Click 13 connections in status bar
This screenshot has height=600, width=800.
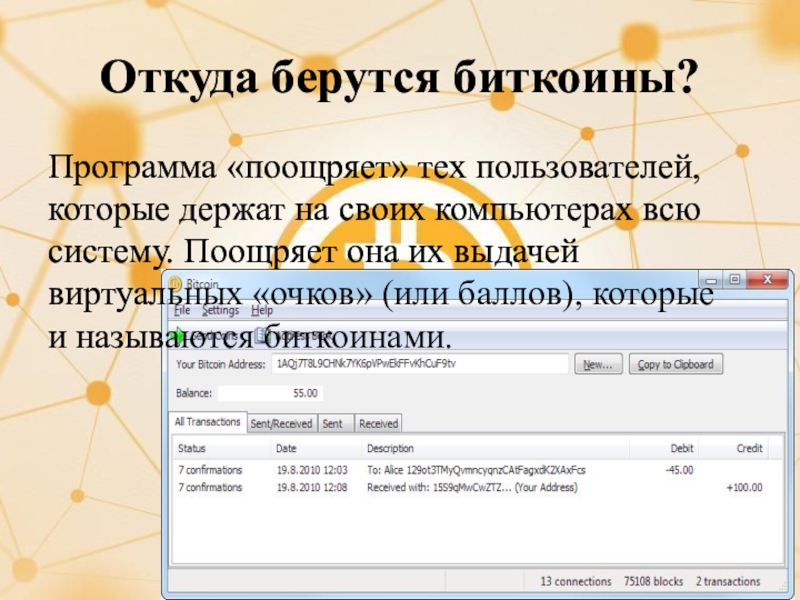[x=576, y=582]
